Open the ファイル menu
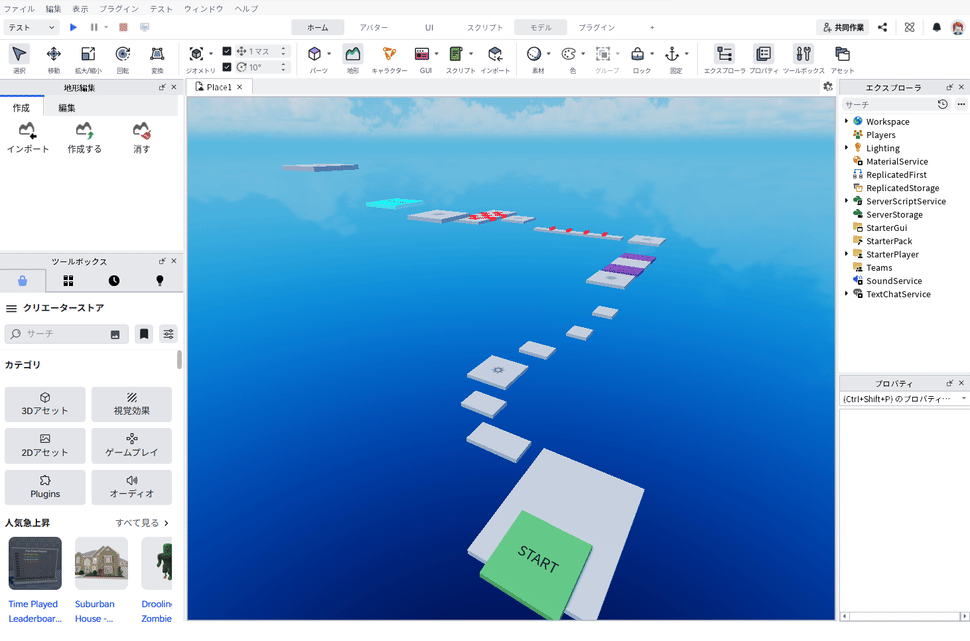The image size is (970, 641). 19,9
